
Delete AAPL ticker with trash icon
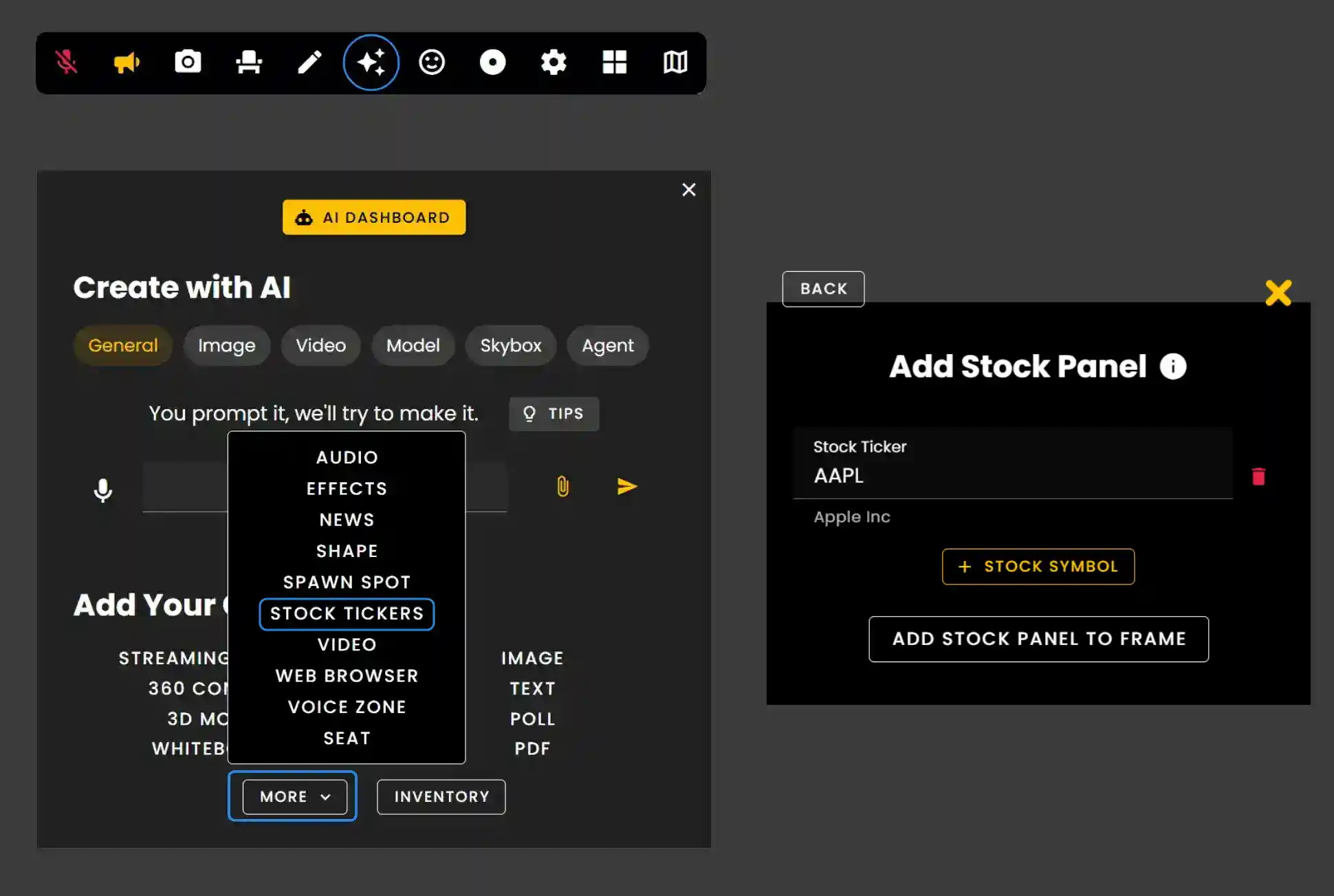coord(1258,477)
